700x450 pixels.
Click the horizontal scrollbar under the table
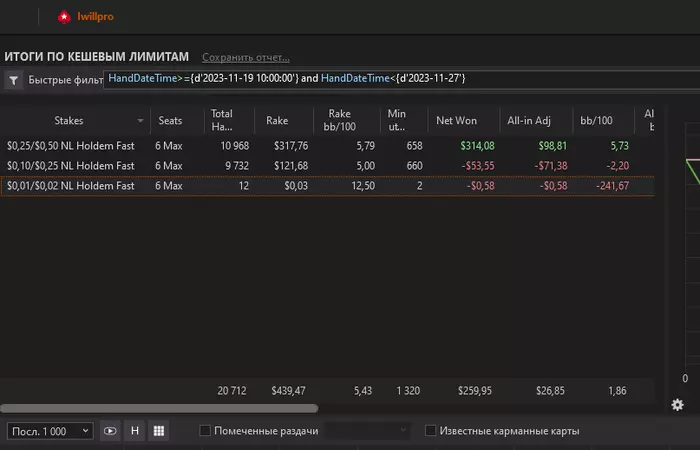[x=159, y=408]
